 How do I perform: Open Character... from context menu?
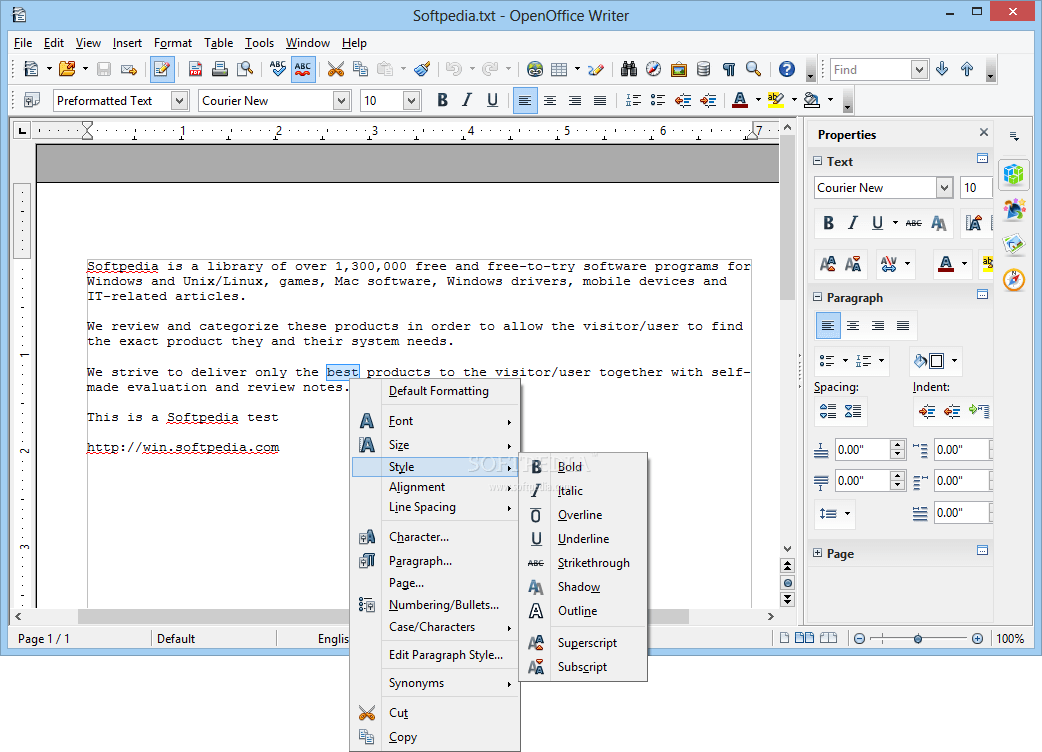[435, 537]
